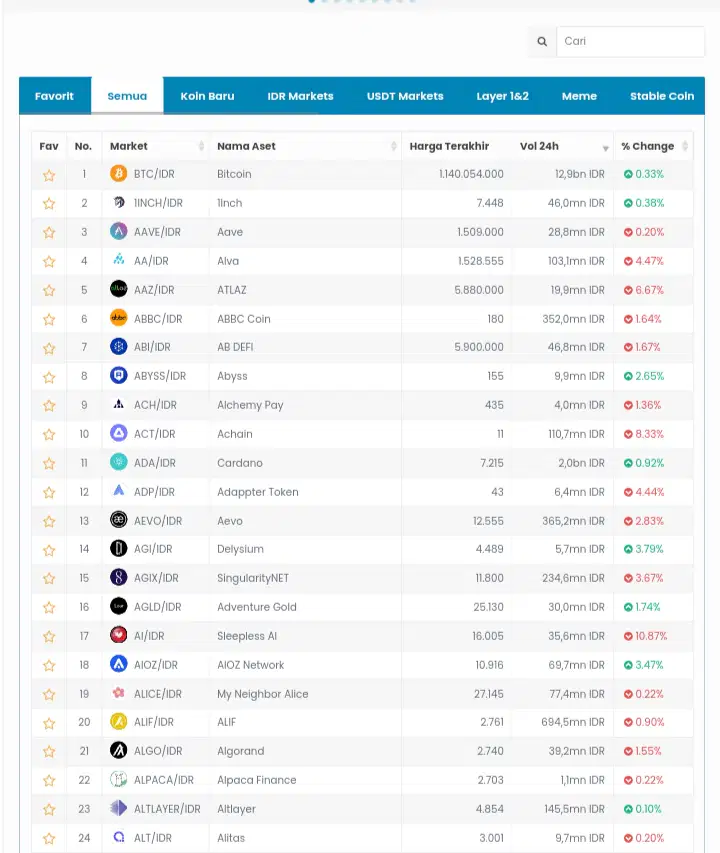Open the ALTLAYER/IDR market link

167,809
